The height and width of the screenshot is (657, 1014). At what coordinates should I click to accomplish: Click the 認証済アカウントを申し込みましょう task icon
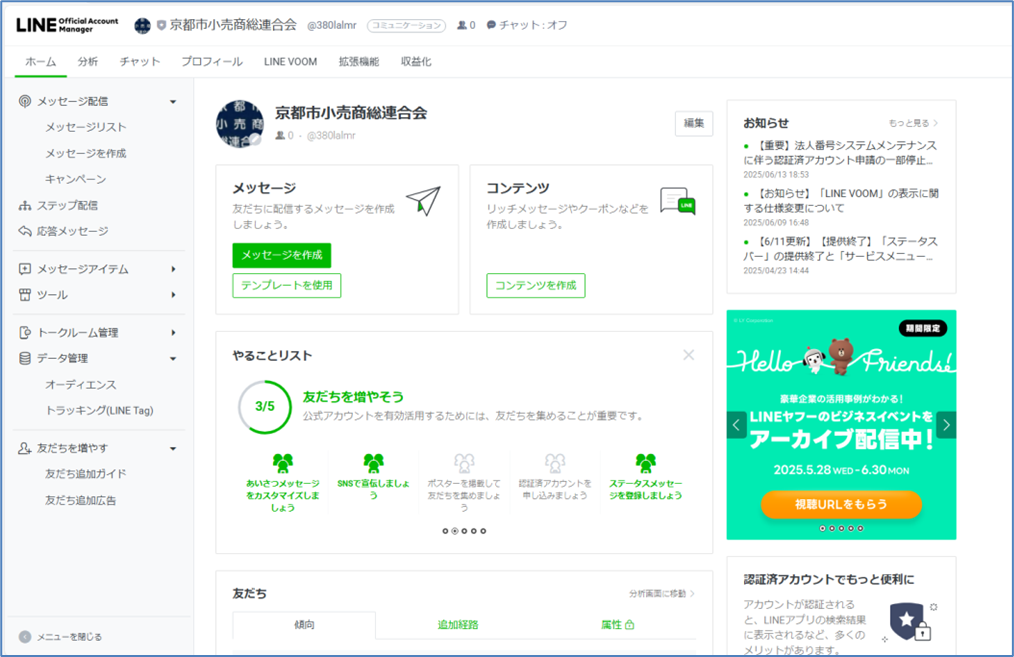click(555, 463)
